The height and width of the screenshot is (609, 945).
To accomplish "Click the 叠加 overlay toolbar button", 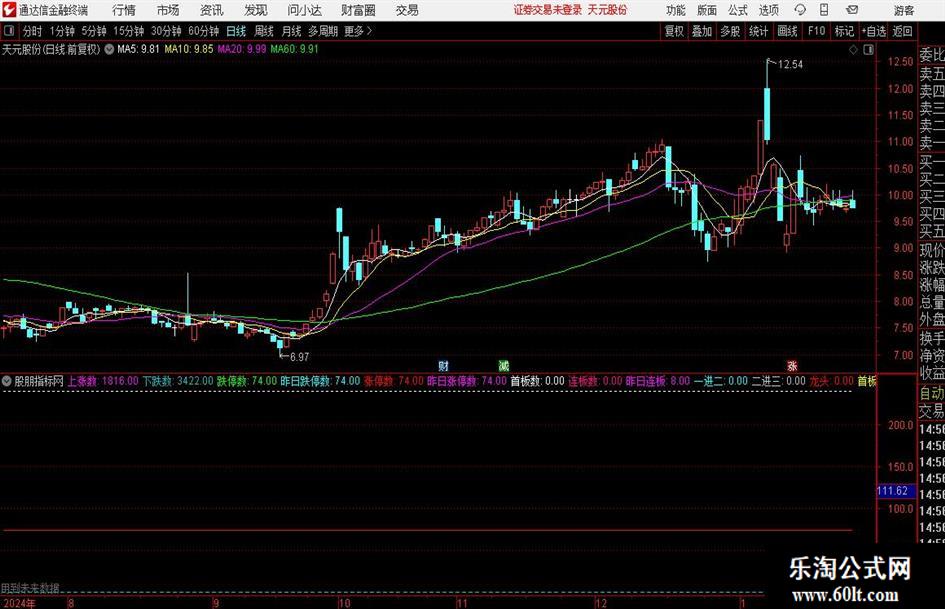I will click(x=702, y=31).
